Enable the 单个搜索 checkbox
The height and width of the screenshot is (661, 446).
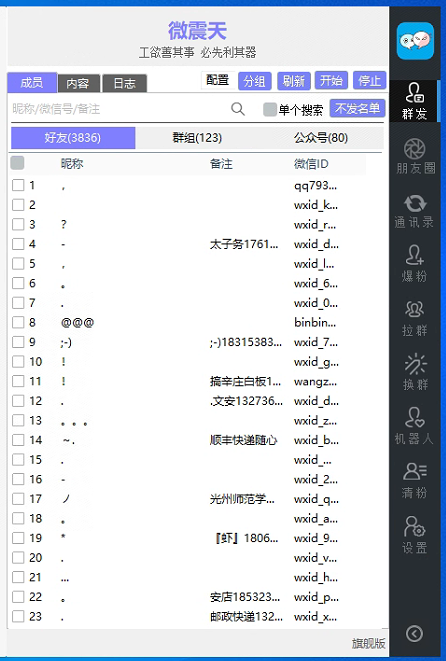click(x=270, y=110)
